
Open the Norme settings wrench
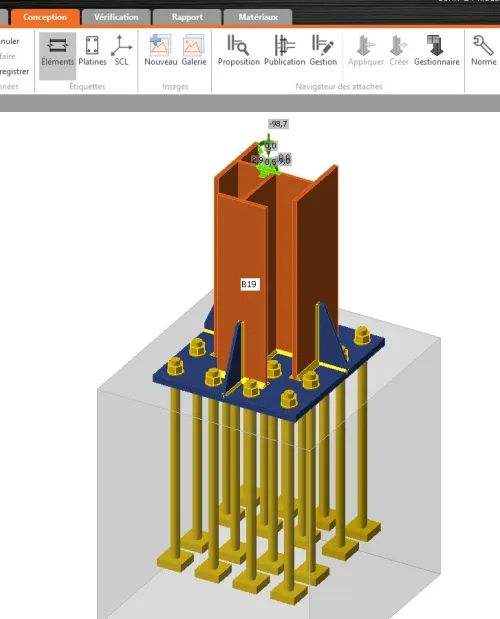[x=483, y=51]
